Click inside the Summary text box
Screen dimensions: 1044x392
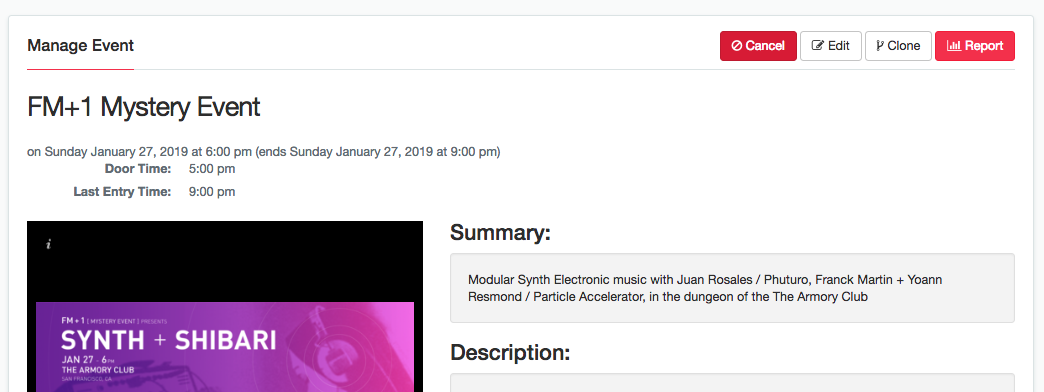[732, 288]
